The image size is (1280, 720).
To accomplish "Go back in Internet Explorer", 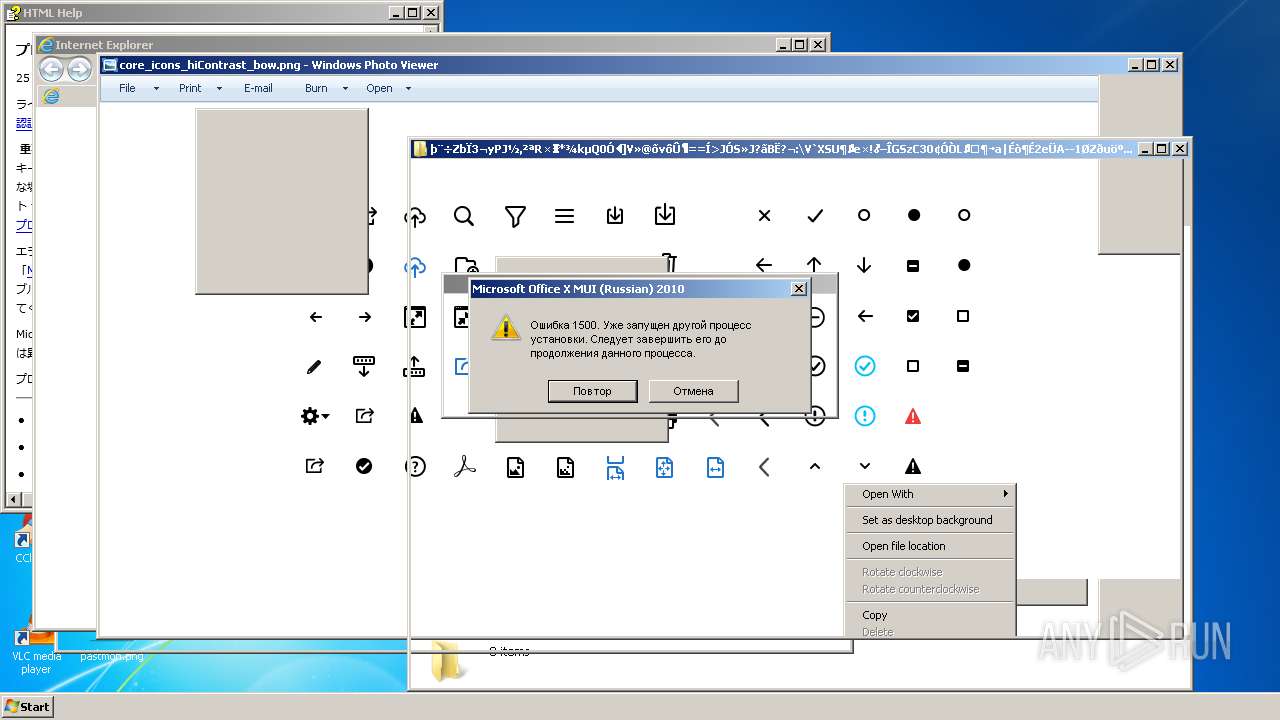I will [51, 69].
